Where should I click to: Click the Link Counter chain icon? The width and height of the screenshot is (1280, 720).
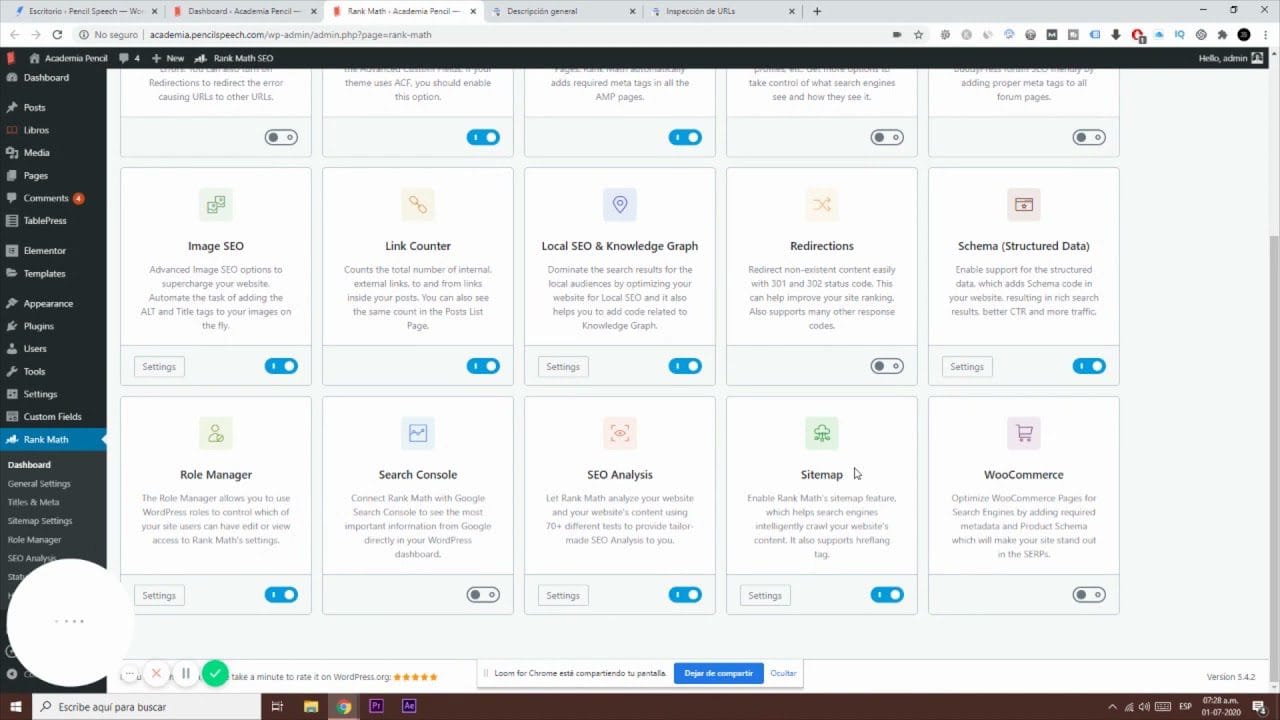click(418, 205)
